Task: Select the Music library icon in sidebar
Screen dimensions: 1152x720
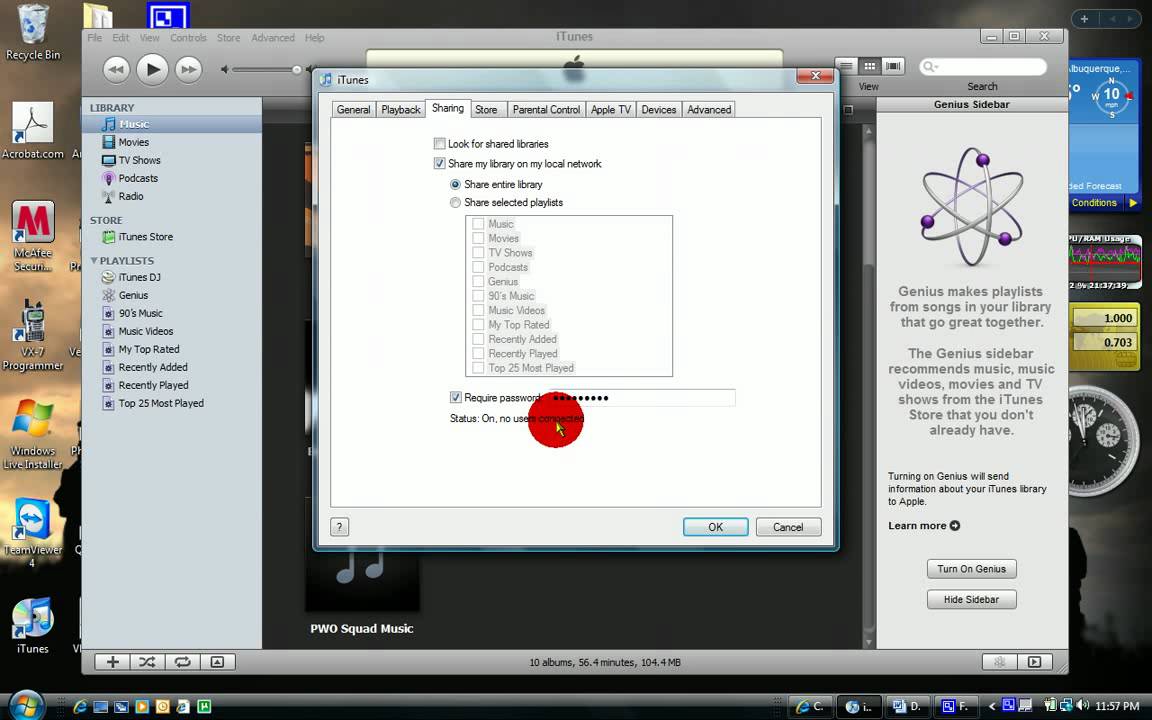Action: [x=109, y=124]
